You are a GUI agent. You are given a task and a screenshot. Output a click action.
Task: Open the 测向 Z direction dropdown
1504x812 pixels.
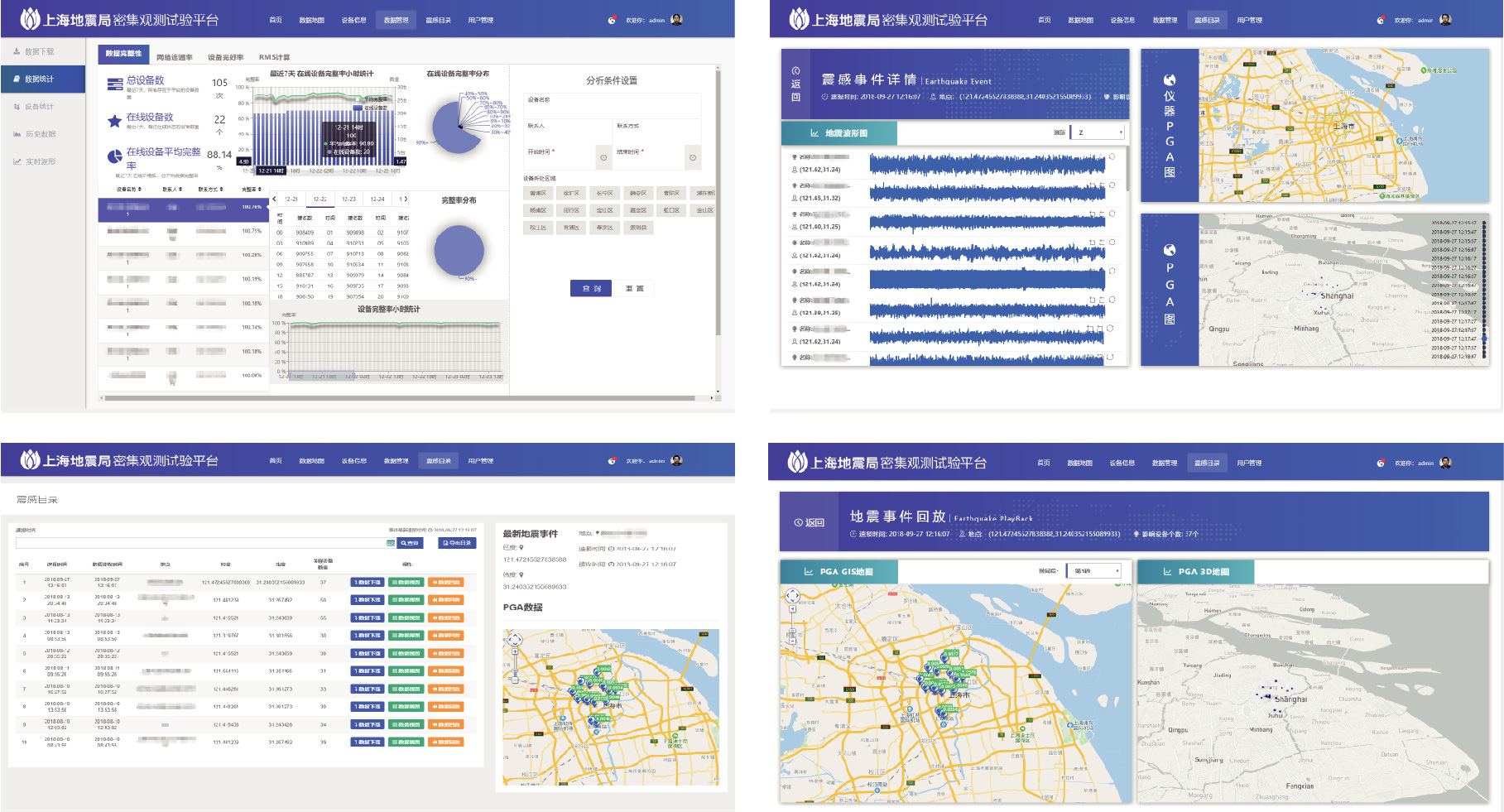pos(1098,132)
